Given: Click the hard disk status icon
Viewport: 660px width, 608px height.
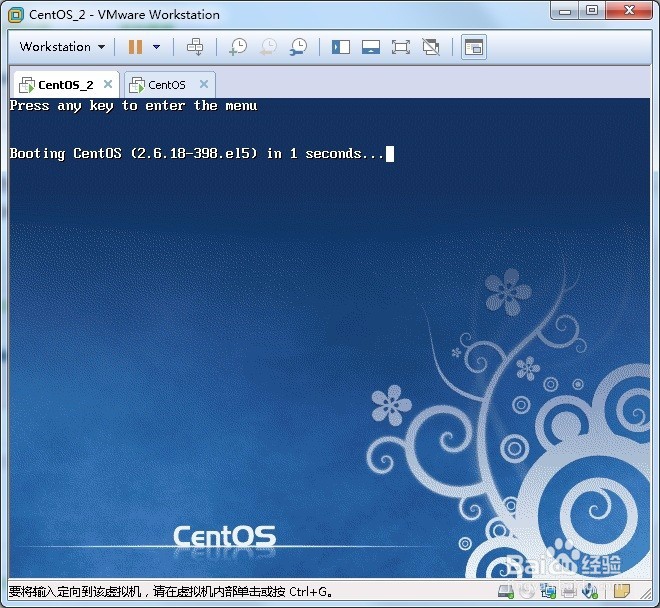Looking at the screenshot, I should click(x=506, y=592).
